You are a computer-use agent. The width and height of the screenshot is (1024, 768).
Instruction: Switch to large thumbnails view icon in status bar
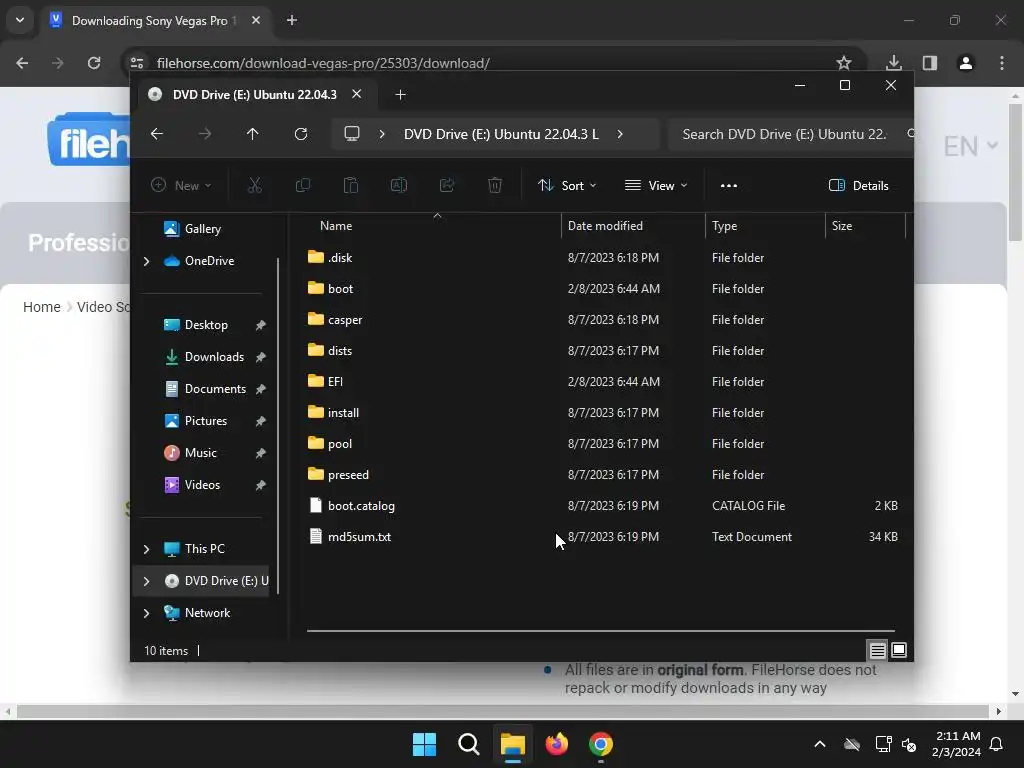[x=899, y=650]
